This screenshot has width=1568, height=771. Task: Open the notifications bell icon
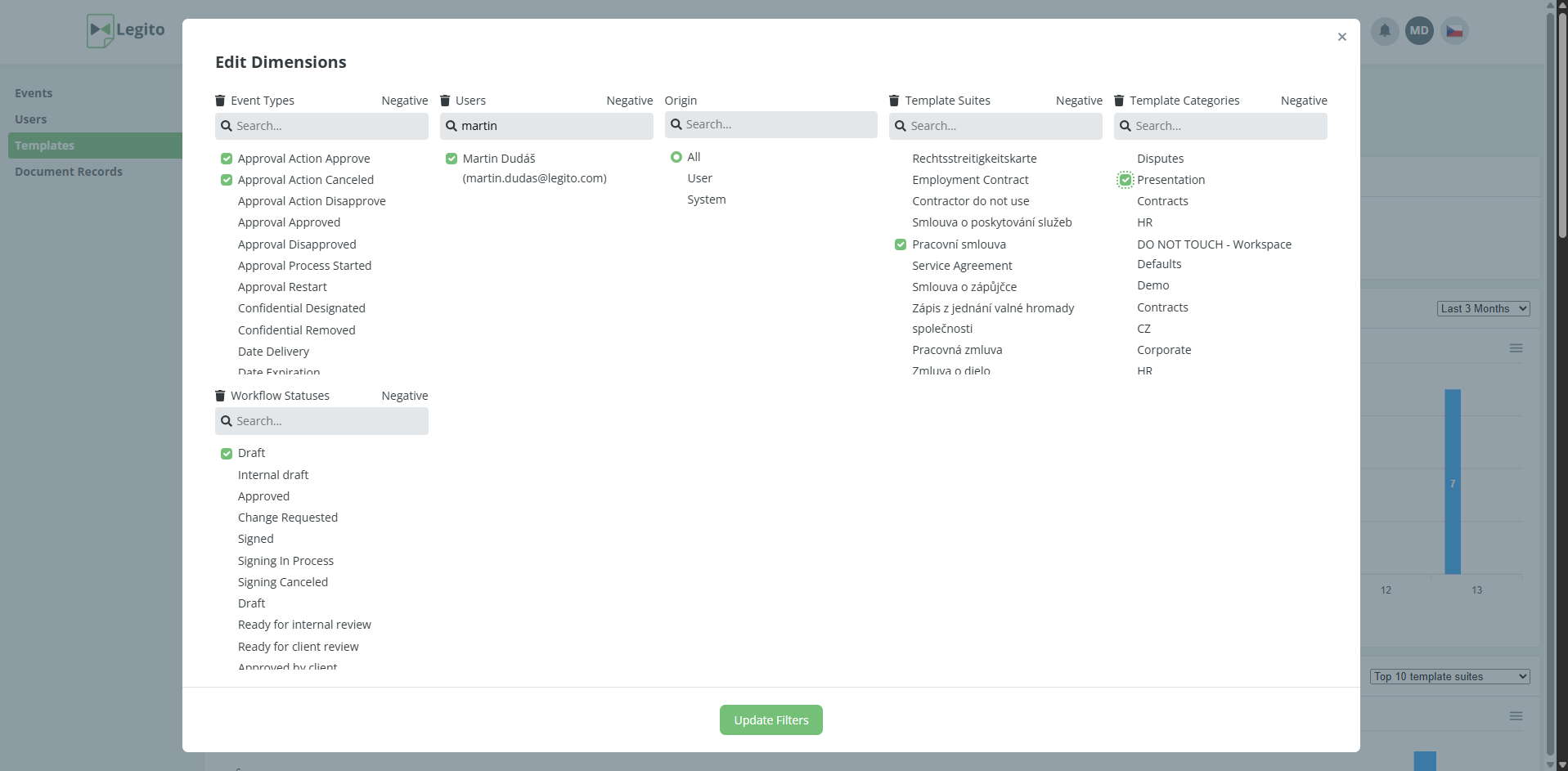(x=1384, y=31)
